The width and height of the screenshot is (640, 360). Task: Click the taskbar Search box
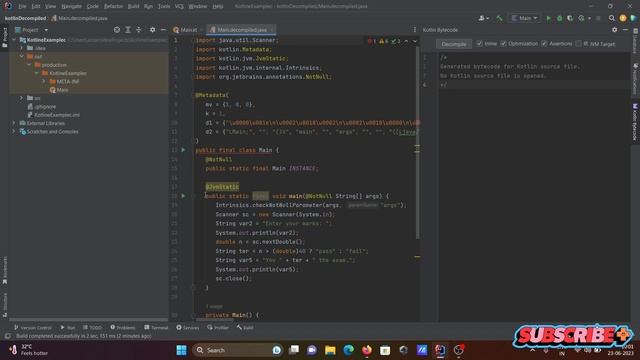pyautogui.click(x=237, y=350)
